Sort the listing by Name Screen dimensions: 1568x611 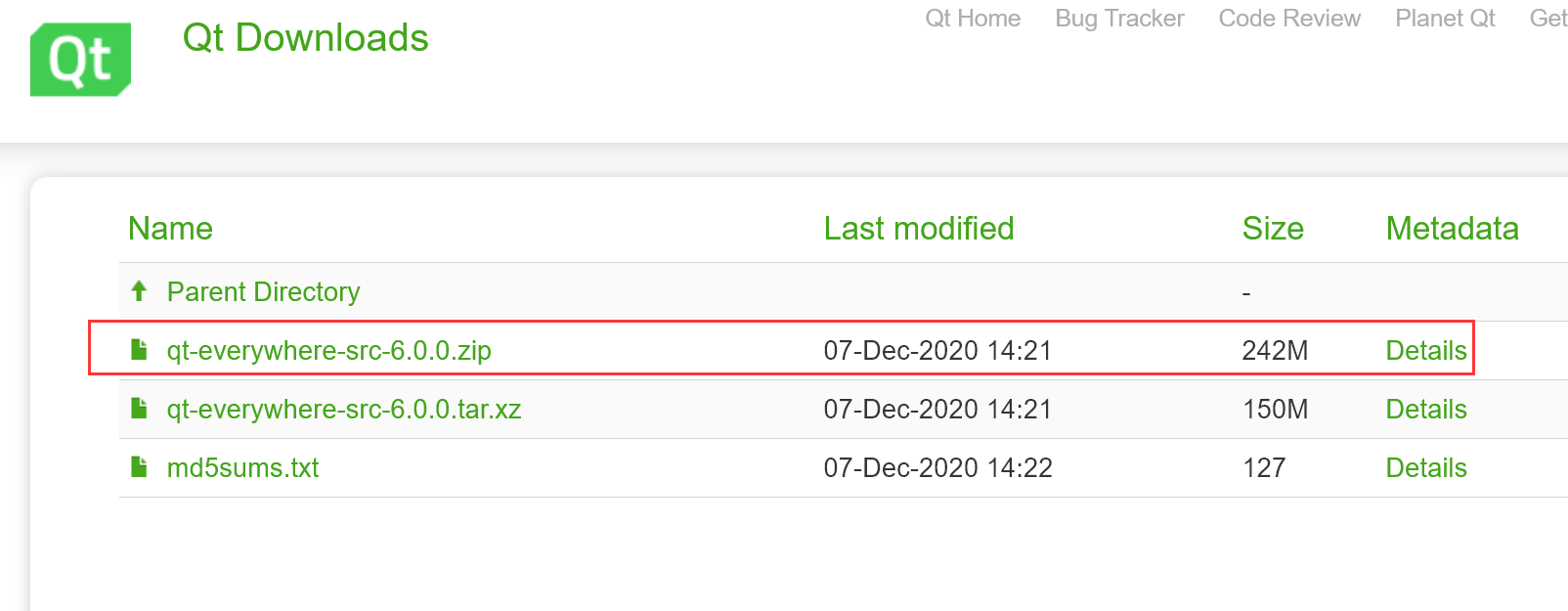tap(170, 229)
